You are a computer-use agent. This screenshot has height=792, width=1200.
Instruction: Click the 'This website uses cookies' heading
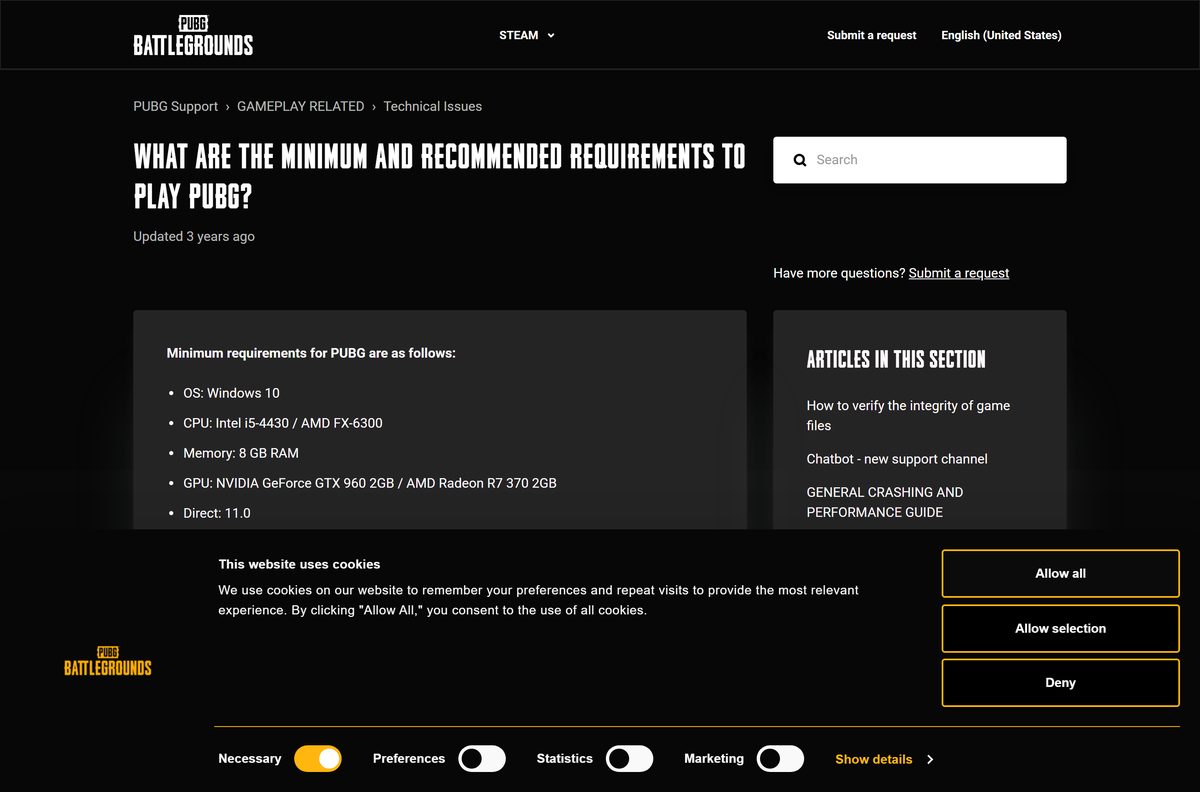pos(299,564)
